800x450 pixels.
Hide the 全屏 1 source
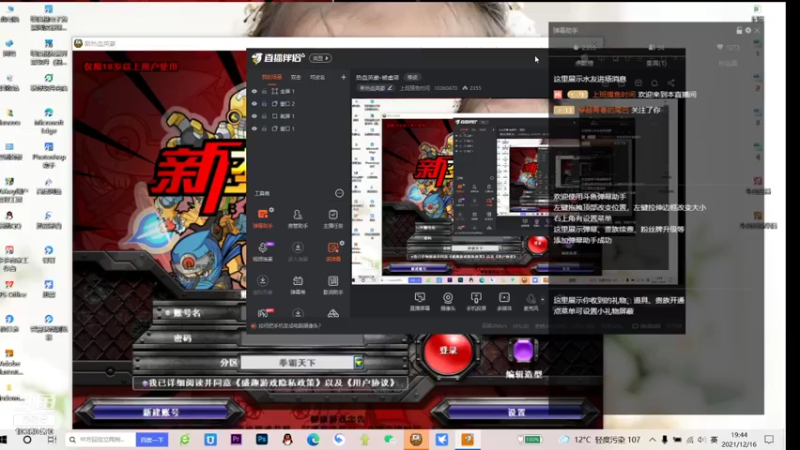(x=254, y=91)
